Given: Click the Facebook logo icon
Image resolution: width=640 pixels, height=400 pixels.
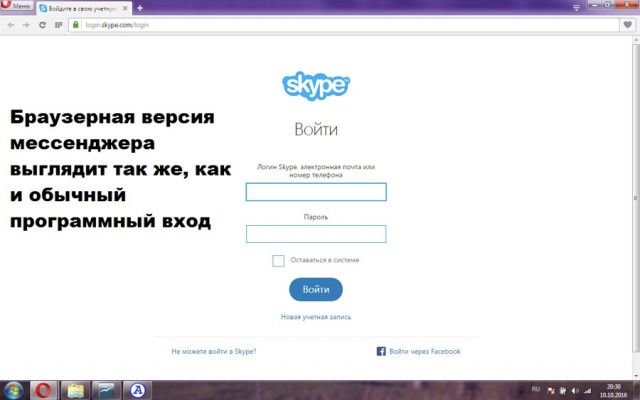Looking at the screenshot, I should [x=381, y=351].
